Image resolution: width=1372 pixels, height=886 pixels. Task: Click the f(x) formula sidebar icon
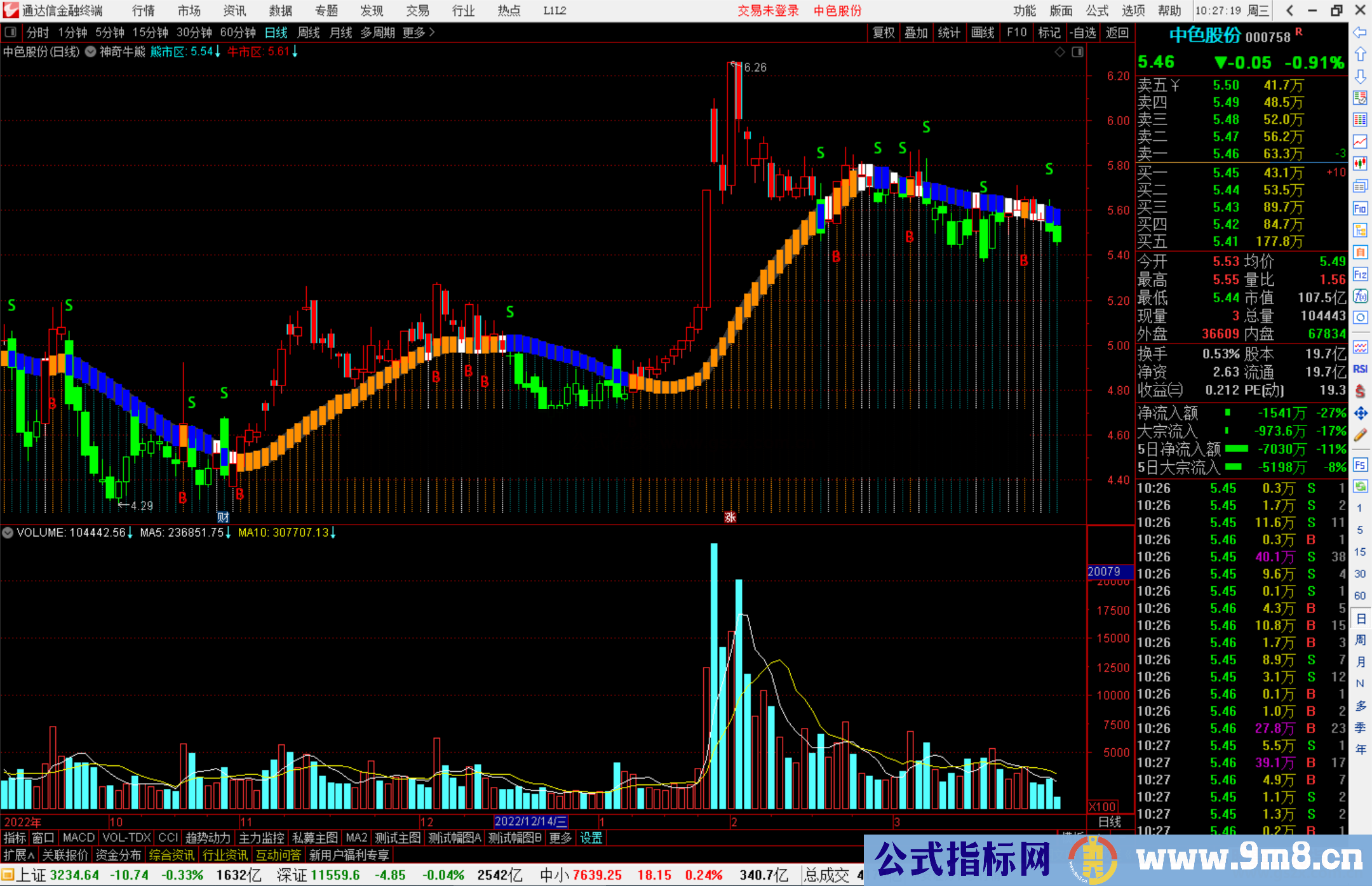[1360, 296]
